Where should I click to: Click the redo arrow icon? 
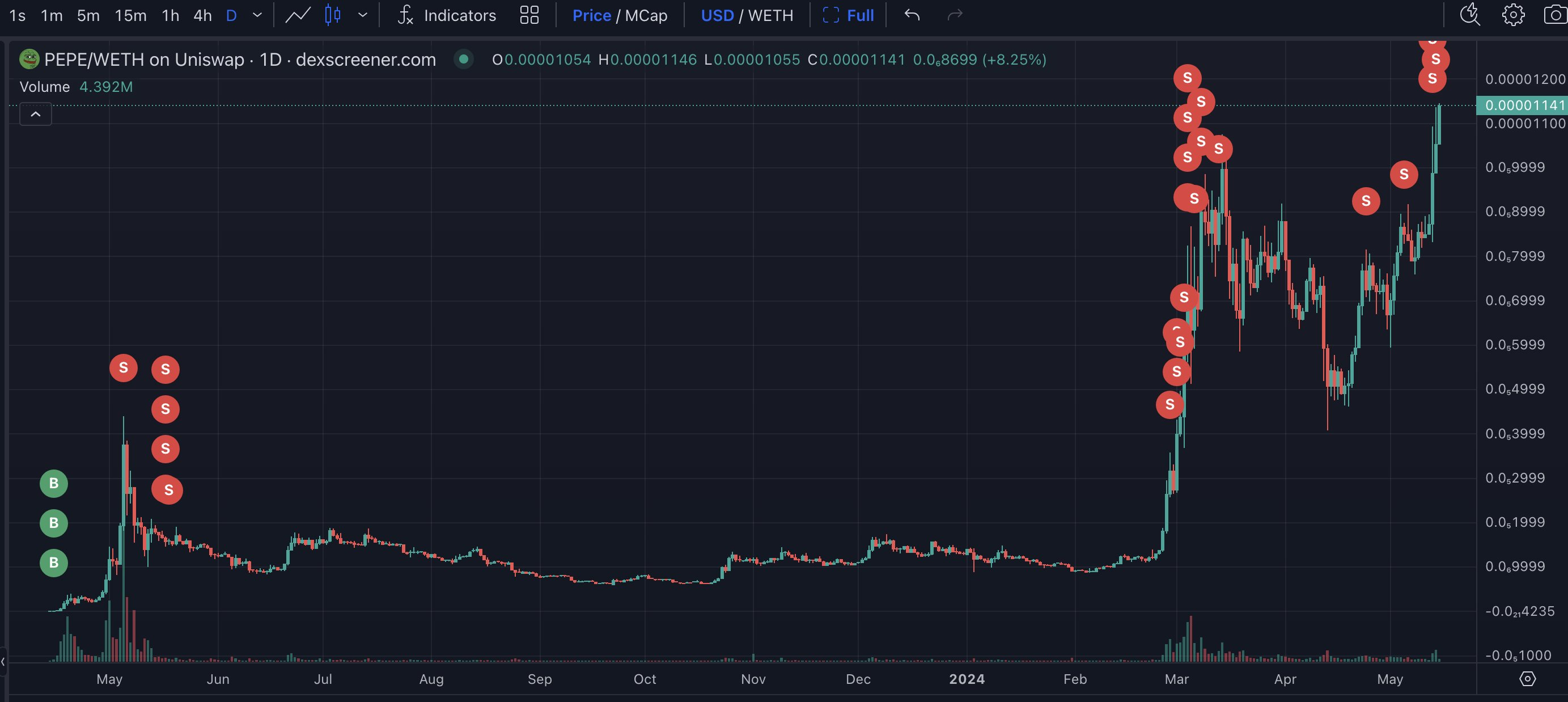[955, 15]
